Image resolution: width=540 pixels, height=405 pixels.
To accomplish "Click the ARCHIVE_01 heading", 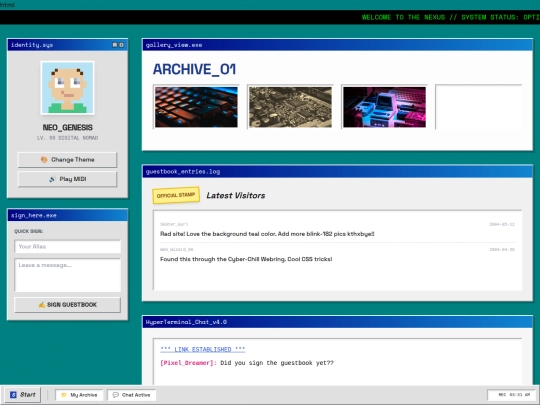I will (x=195, y=70).
